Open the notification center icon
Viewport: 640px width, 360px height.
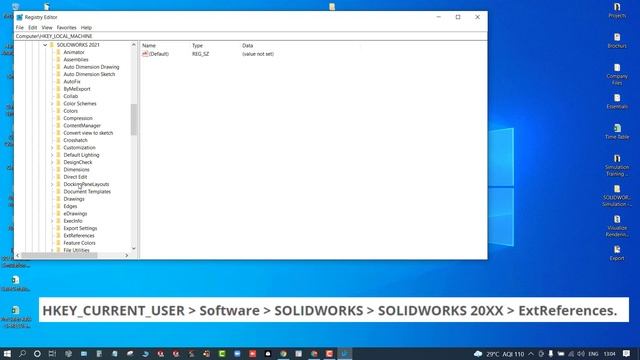(x=627, y=354)
